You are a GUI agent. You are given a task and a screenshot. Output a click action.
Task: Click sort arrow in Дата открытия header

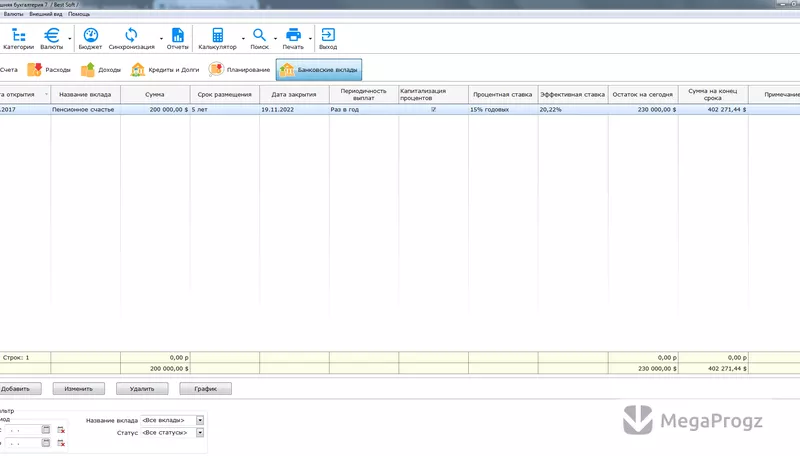(46, 94)
